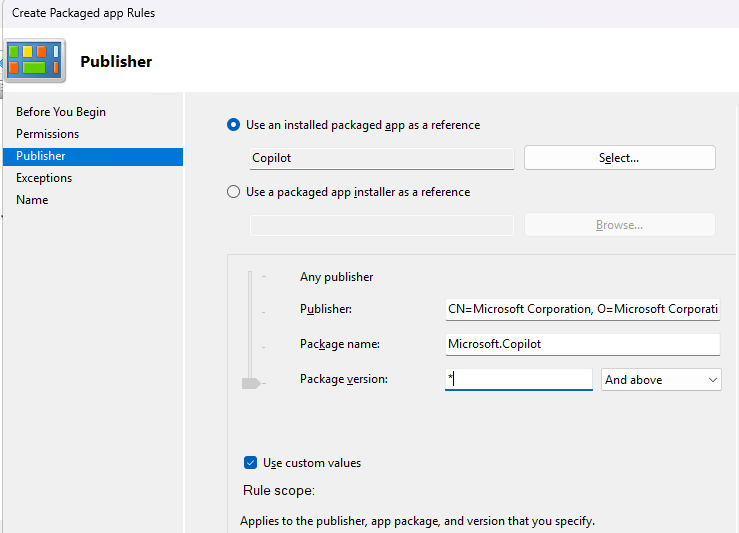Go to the Permissions step
Image resolution: width=739 pixels, height=533 pixels.
point(47,134)
